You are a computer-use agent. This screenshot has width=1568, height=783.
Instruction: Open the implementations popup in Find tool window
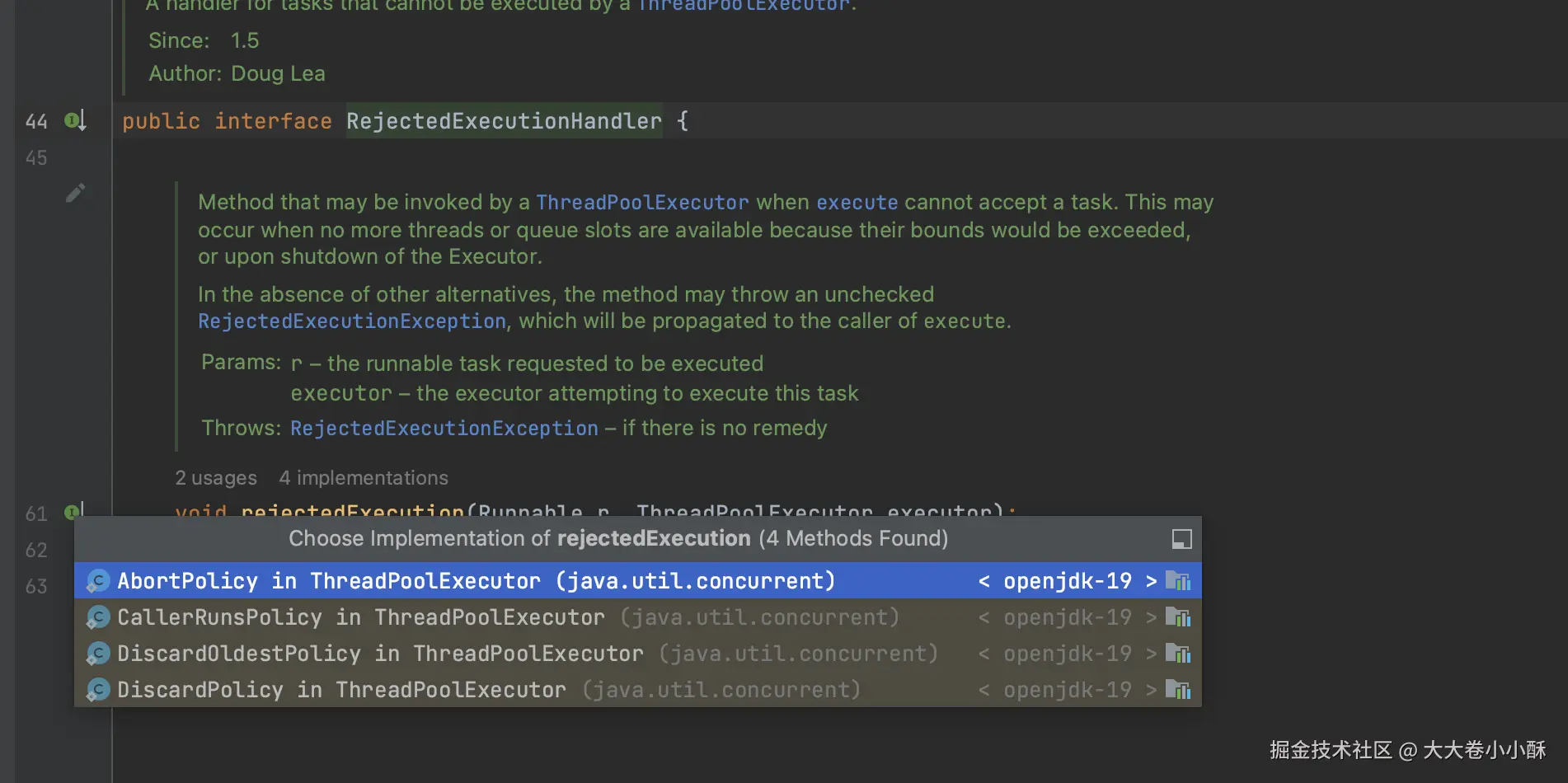pos(1181,539)
